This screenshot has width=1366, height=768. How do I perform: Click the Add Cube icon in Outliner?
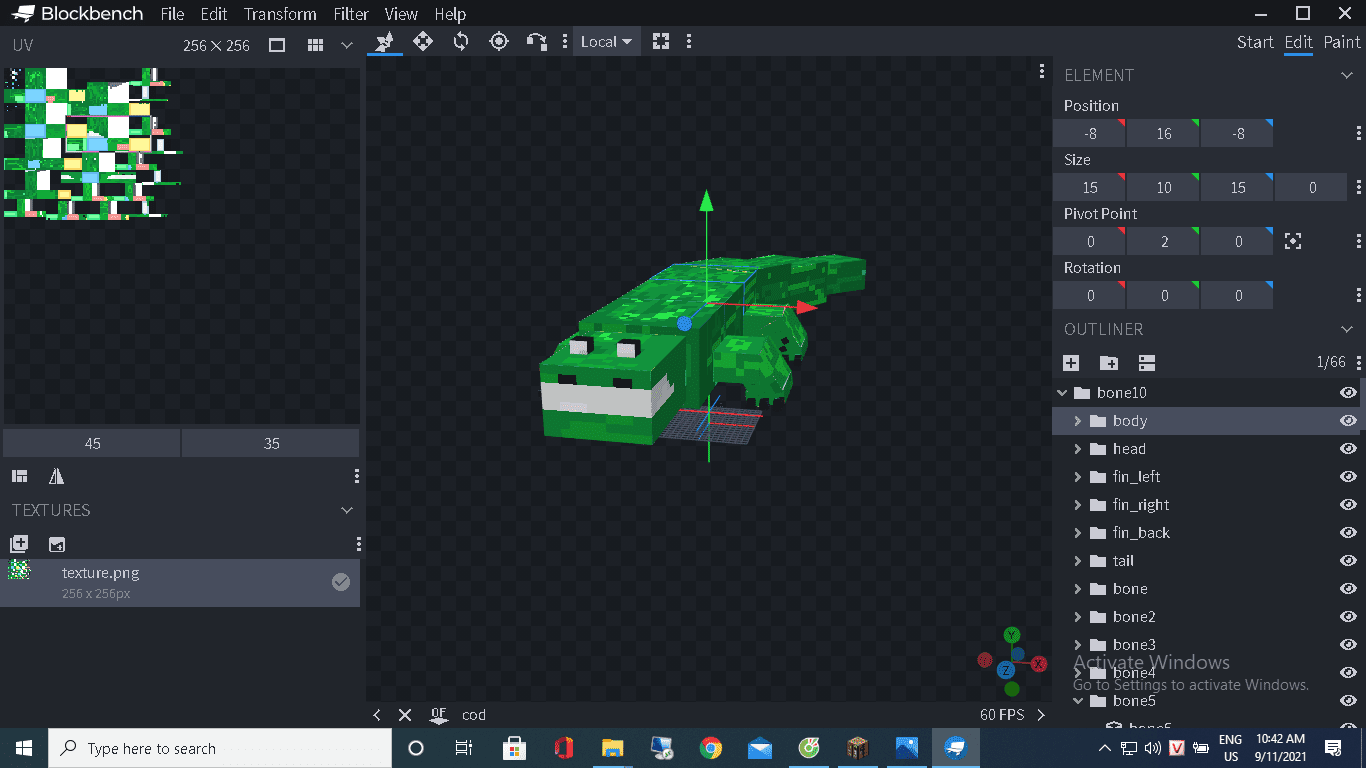pyautogui.click(x=1071, y=363)
